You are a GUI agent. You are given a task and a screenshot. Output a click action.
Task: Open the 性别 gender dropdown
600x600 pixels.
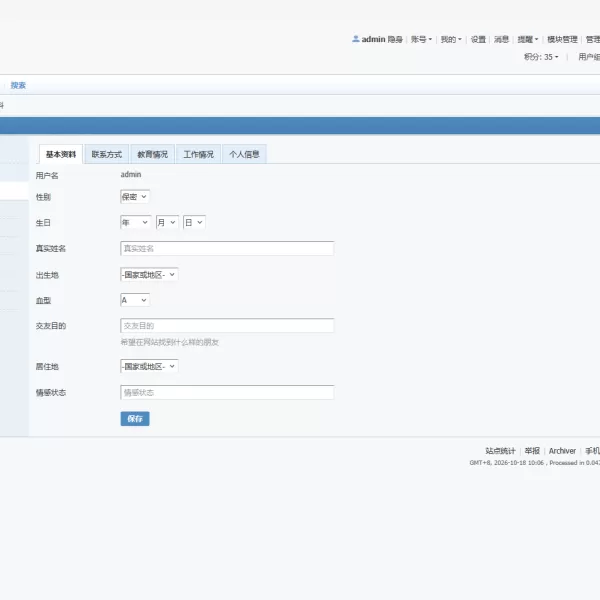[x=135, y=197]
